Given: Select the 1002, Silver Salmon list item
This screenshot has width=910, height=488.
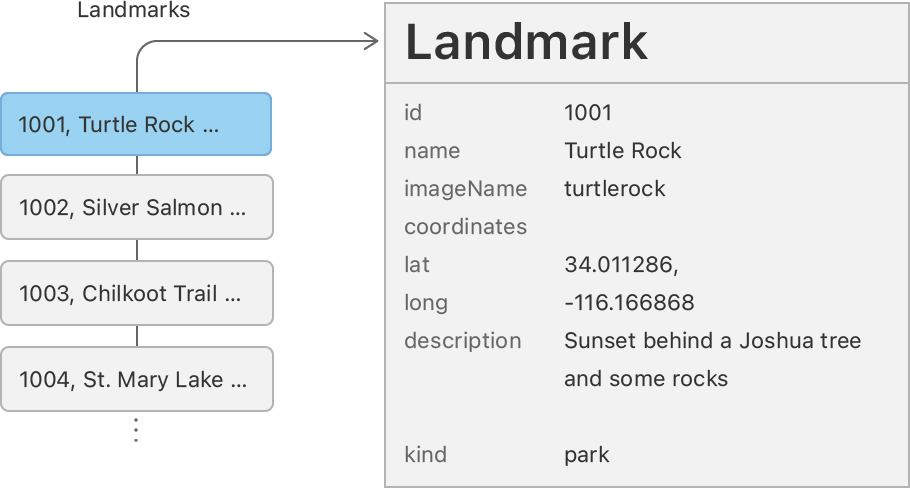Looking at the screenshot, I should tap(136, 207).
